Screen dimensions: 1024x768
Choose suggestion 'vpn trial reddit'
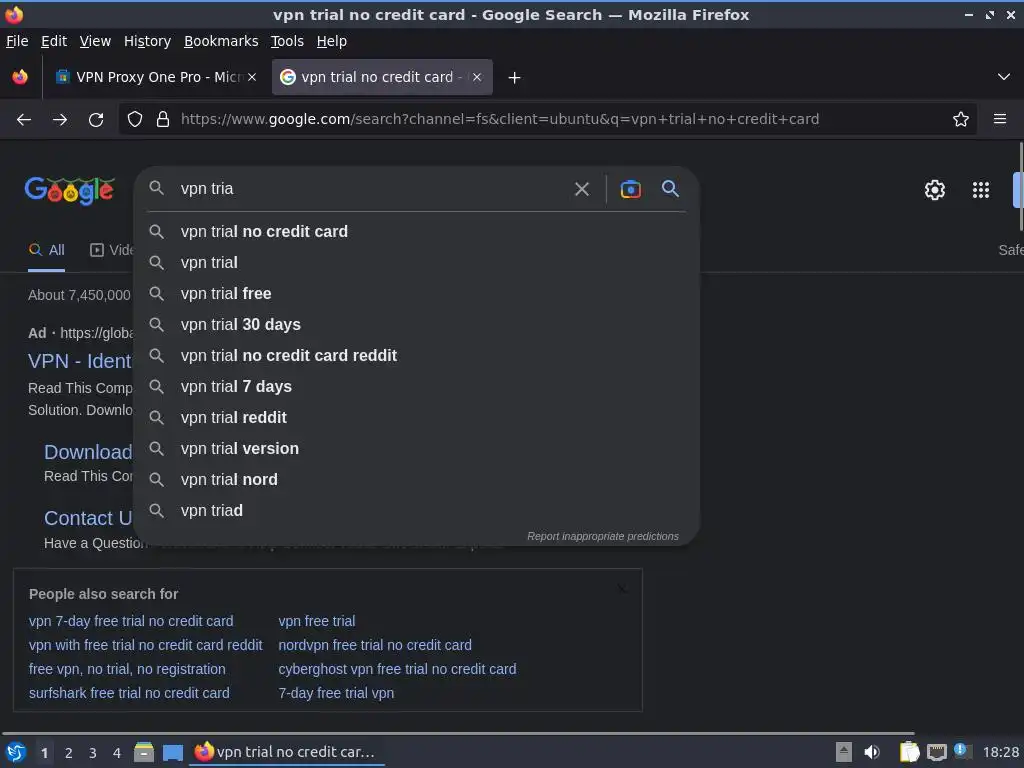pos(416,418)
